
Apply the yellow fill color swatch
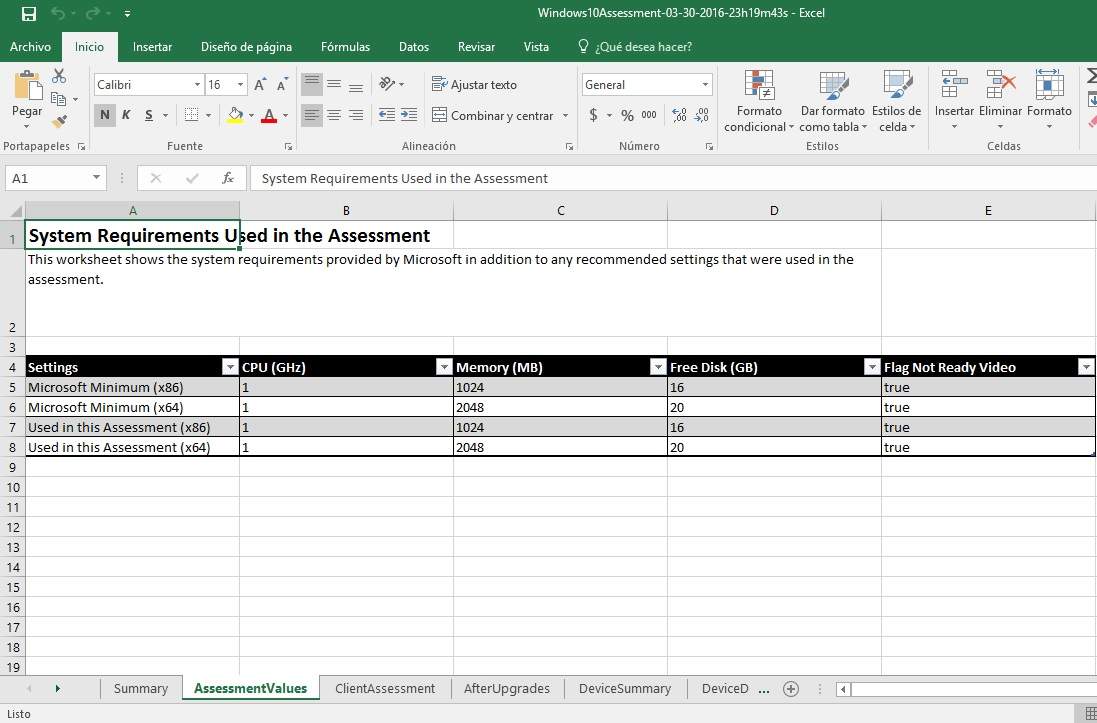(x=235, y=115)
